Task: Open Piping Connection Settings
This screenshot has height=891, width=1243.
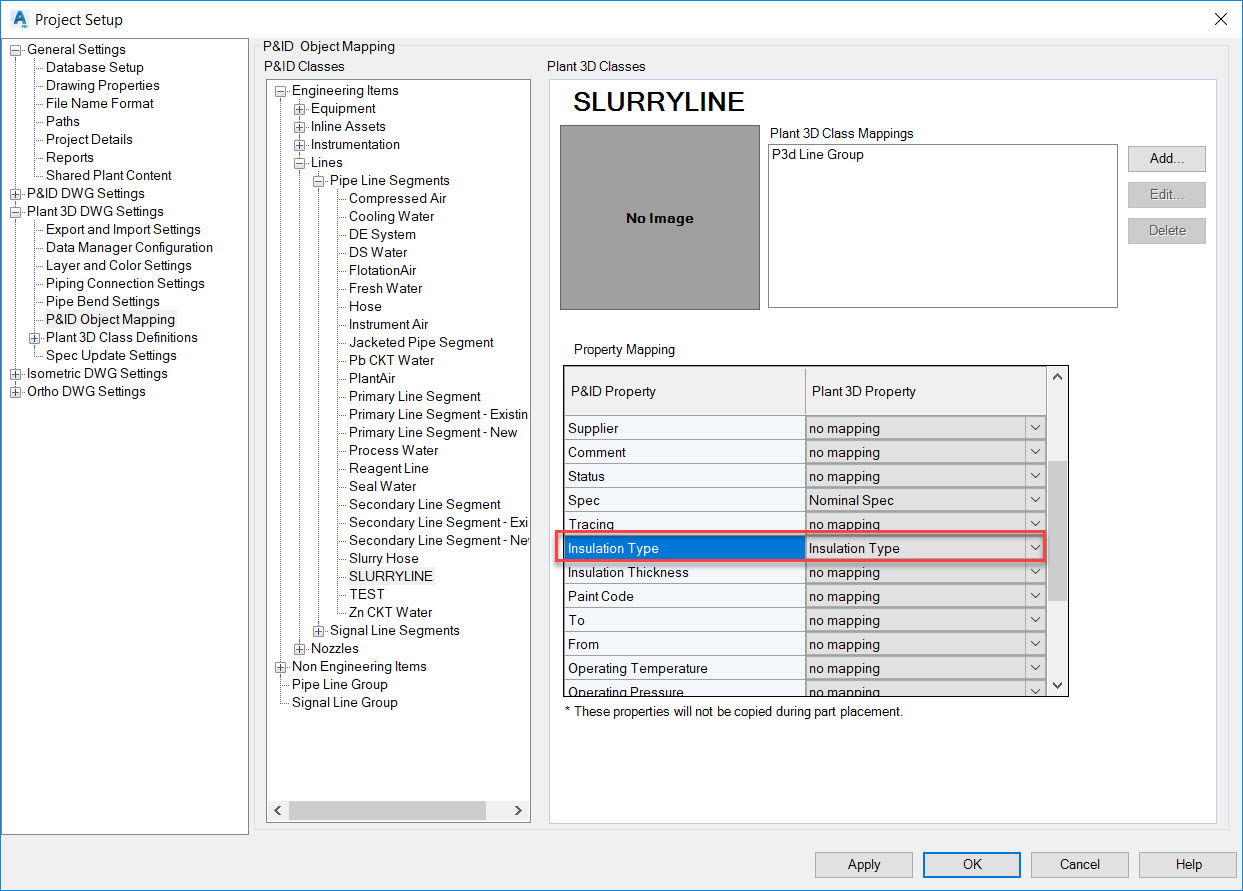Action: point(125,284)
